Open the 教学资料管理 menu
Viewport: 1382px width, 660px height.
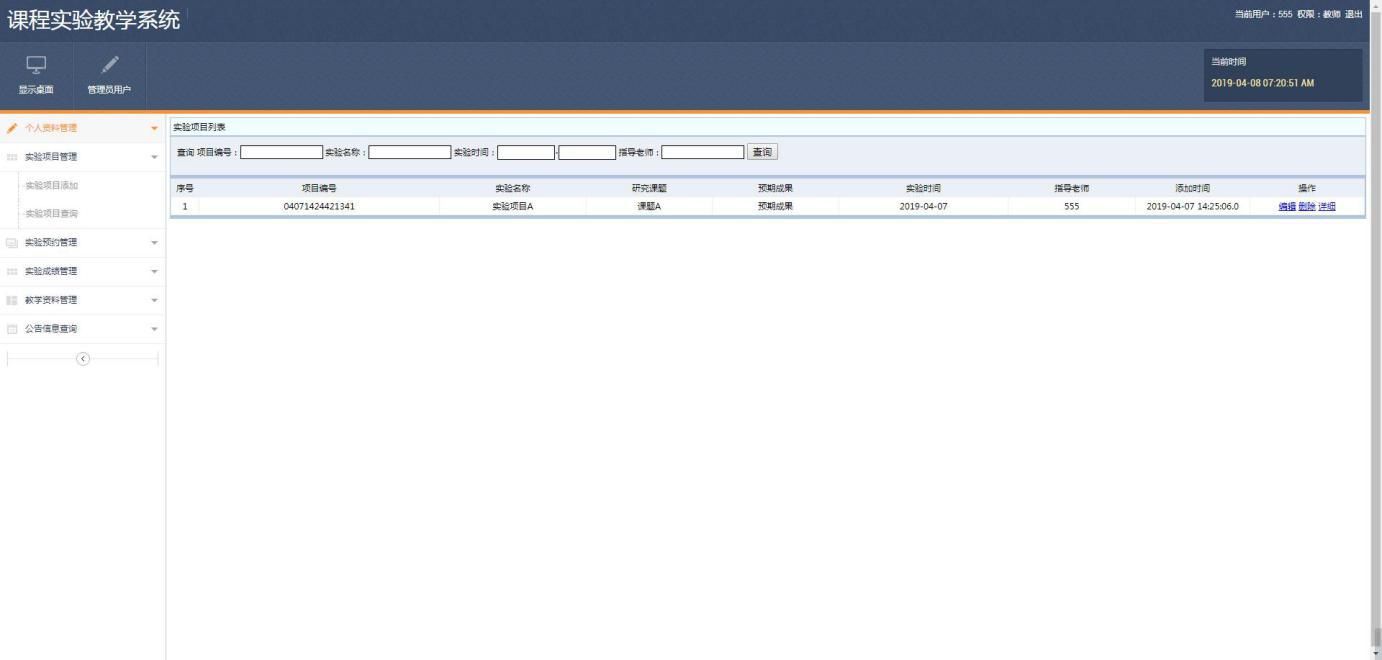(83, 300)
